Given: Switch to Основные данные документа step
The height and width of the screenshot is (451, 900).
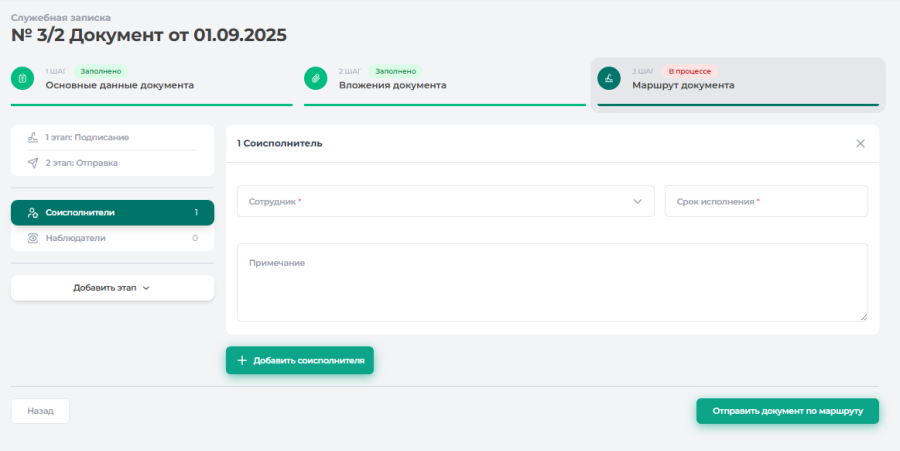Looking at the screenshot, I should tap(120, 85).
